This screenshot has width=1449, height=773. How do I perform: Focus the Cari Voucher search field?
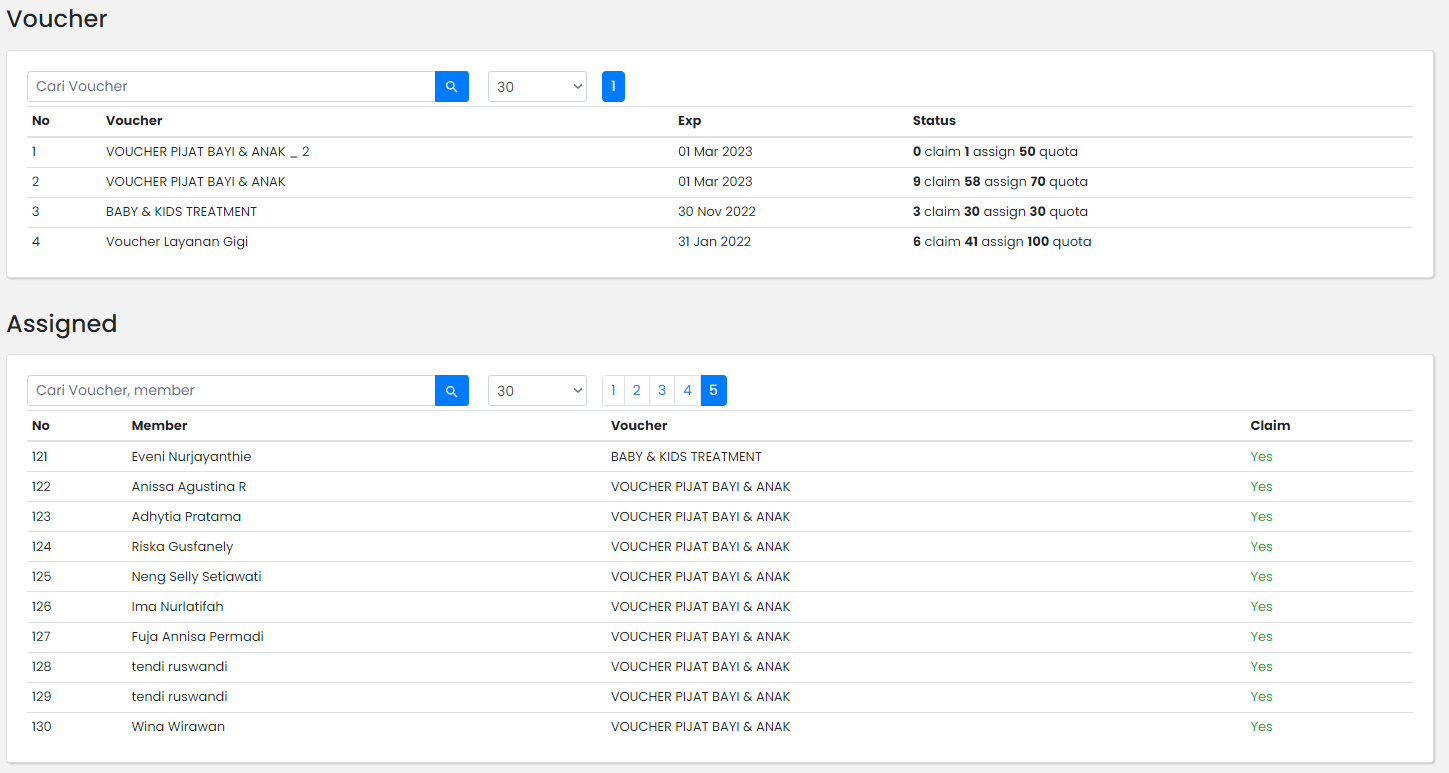click(231, 87)
